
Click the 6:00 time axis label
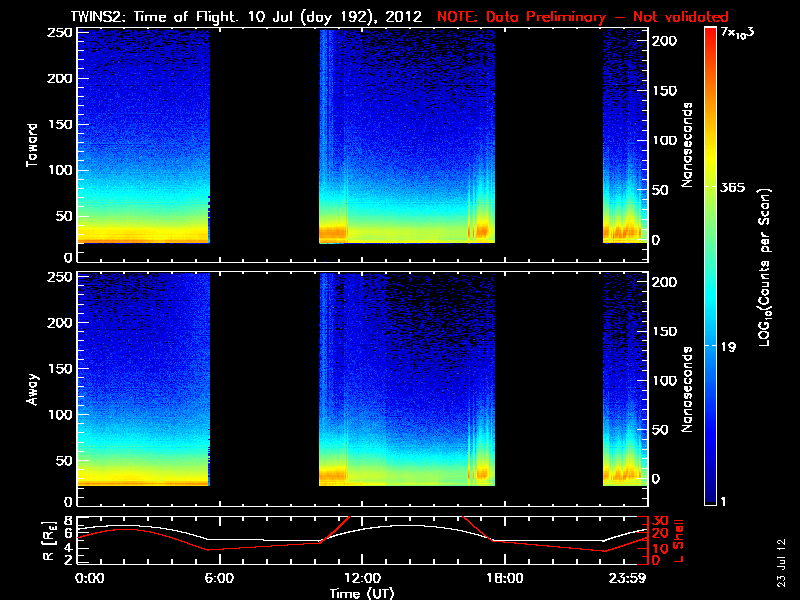point(219,578)
